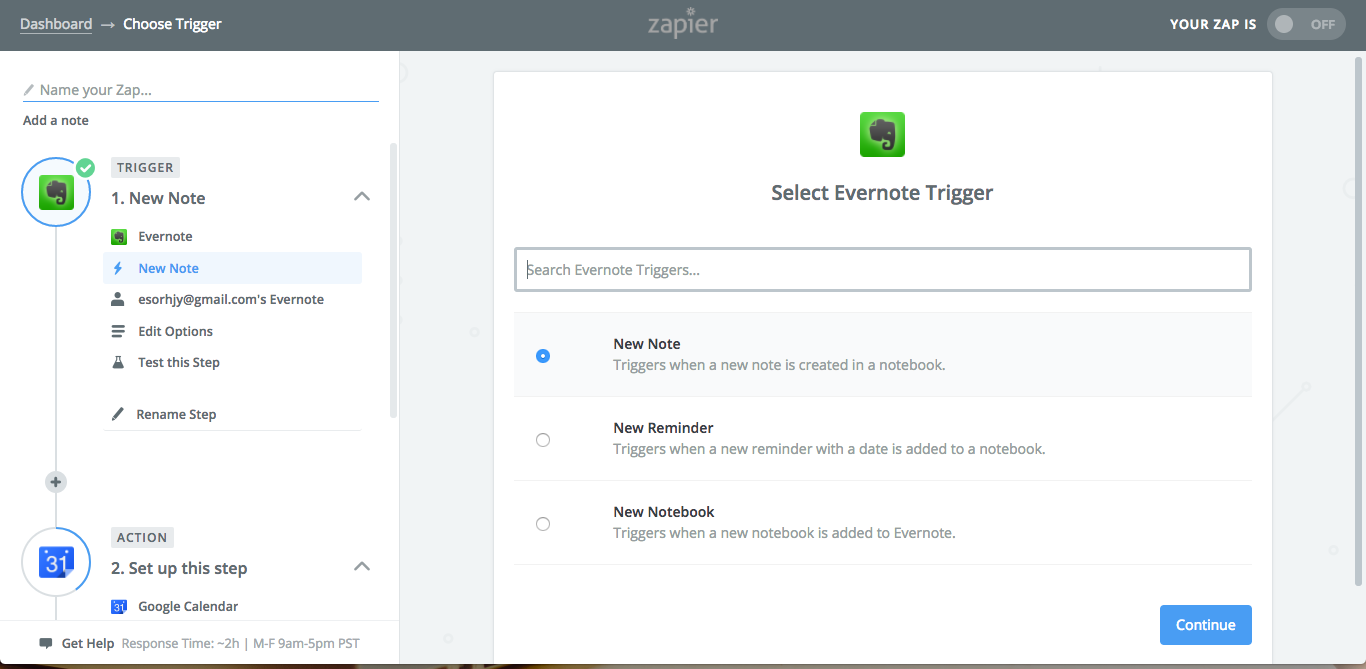The height and width of the screenshot is (669, 1366).
Task: Click the flask icon beside Test this Step
Action: 118,362
